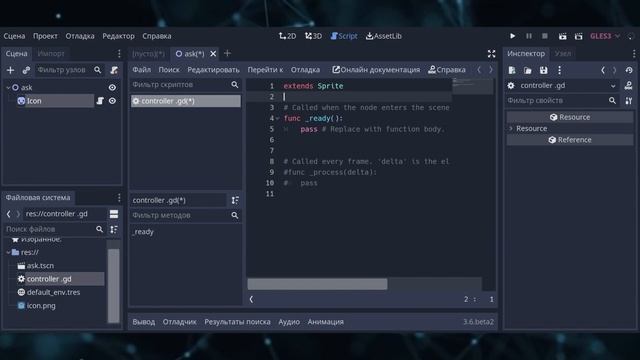Viewport: 640px width, 360px height.
Task: Save the edited resource icon
Action: point(544,70)
